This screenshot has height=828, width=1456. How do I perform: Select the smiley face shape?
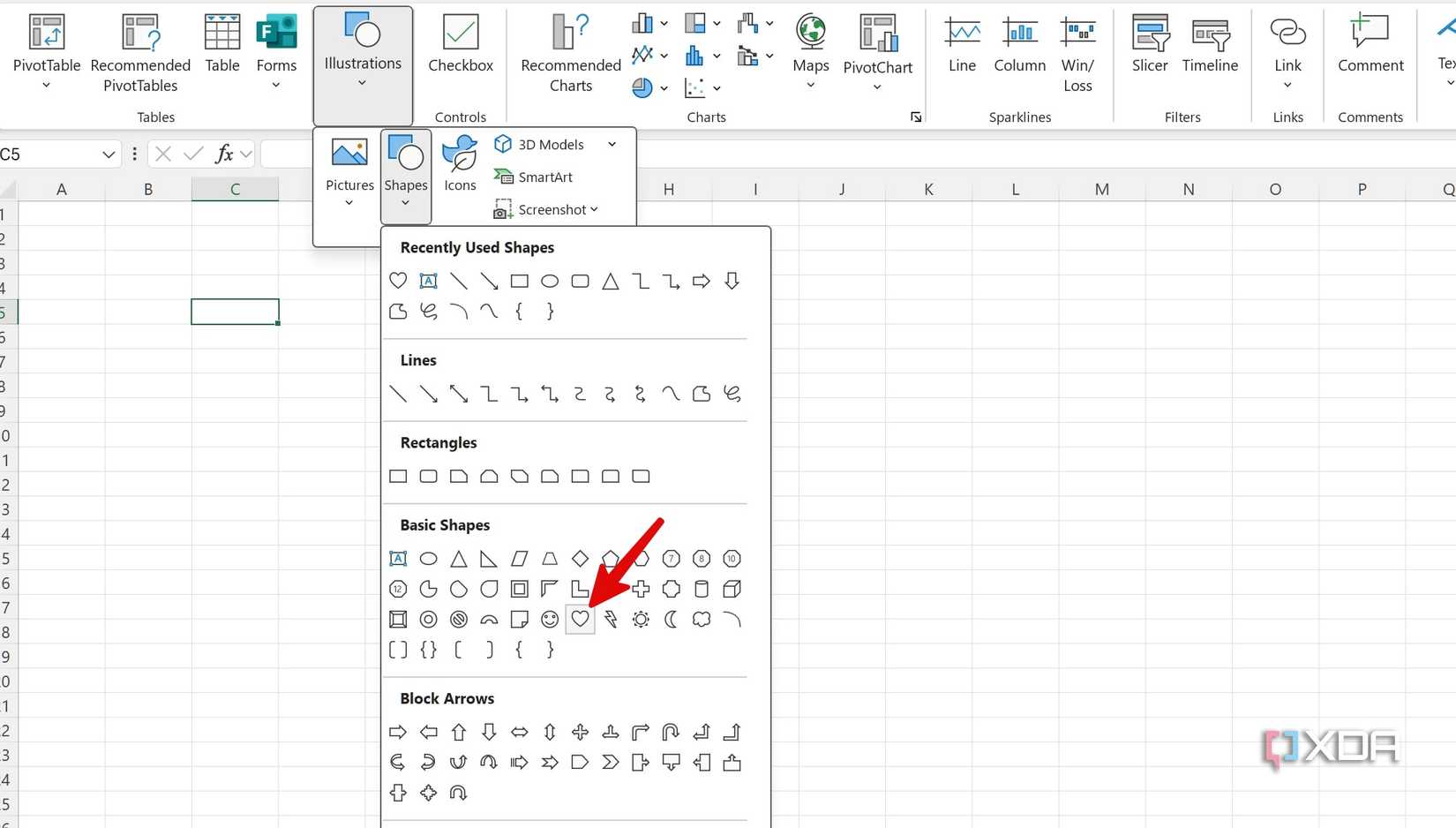[x=549, y=619]
